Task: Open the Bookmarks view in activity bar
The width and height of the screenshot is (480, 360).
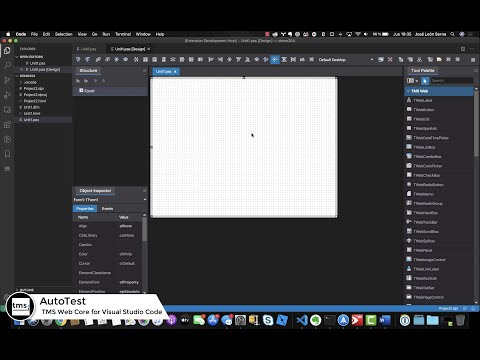Action: 7,154
